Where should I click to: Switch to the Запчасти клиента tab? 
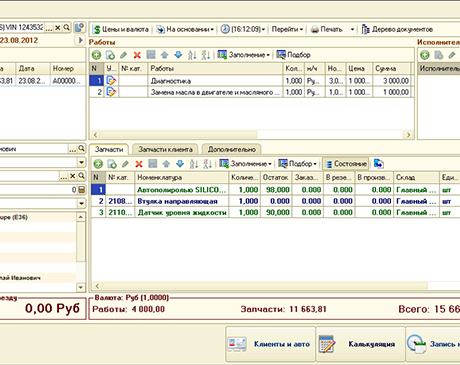tap(165, 149)
